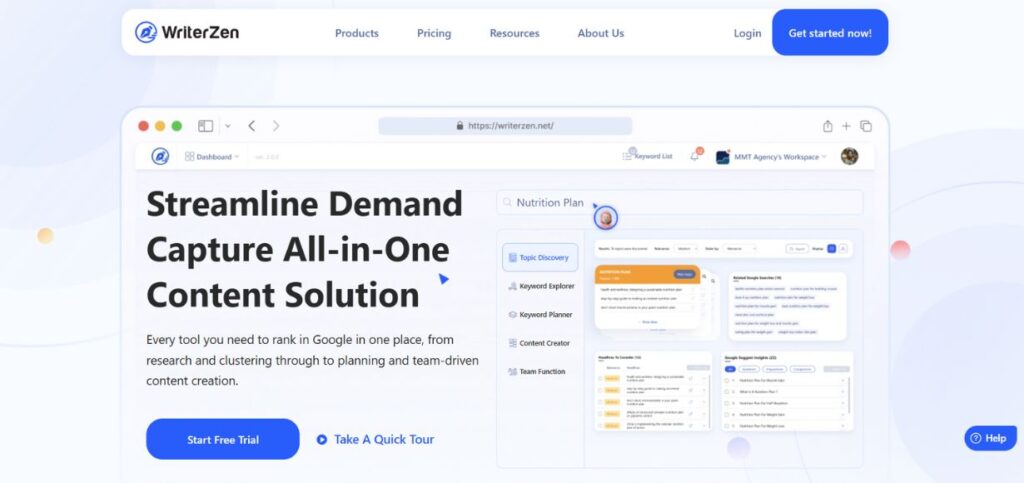The width and height of the screenshot is (1024, 483).
Task: Select the Keyword Explorer tab
Action: pos(541,286)
